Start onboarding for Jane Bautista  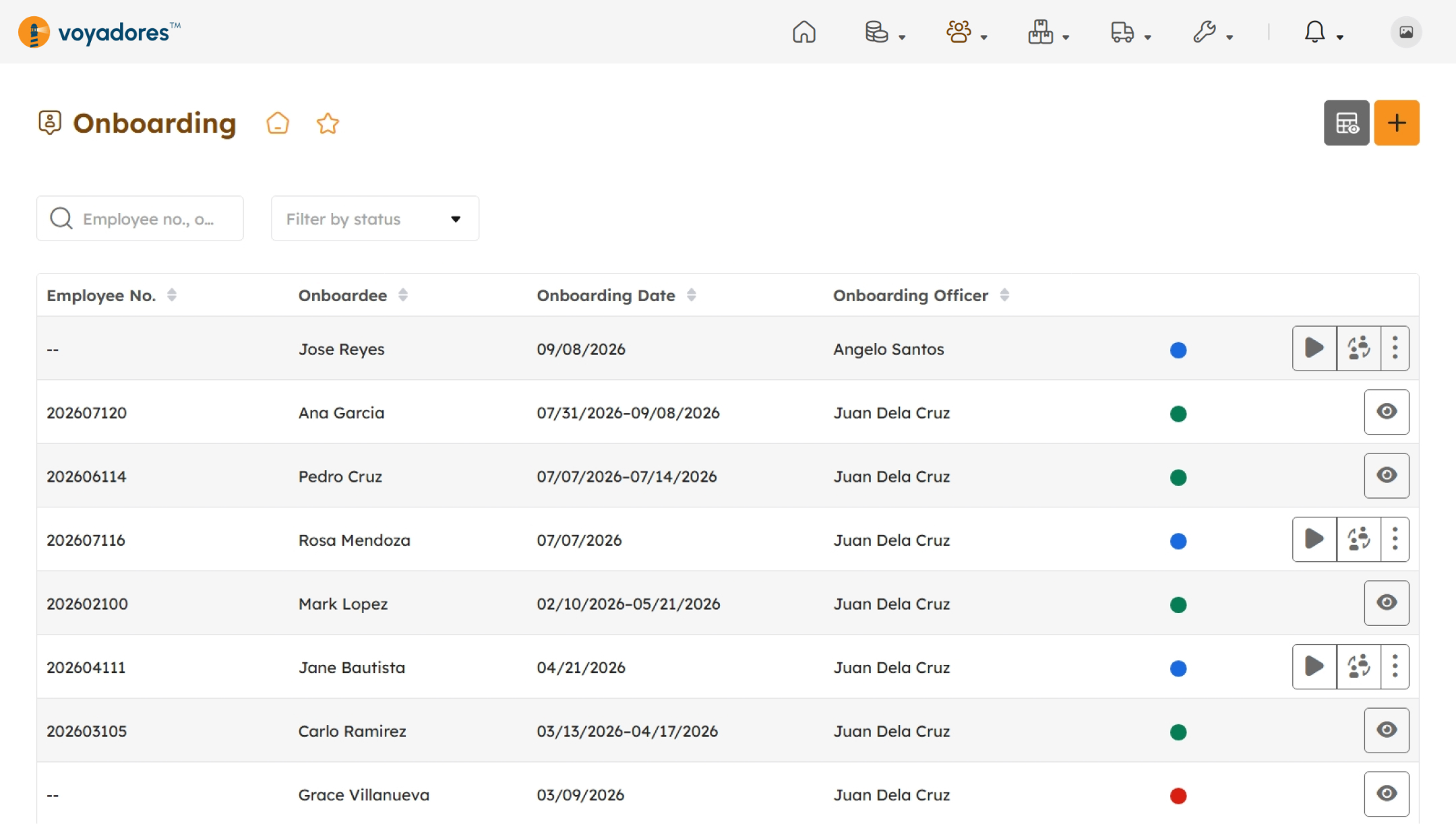point(1314,666)
